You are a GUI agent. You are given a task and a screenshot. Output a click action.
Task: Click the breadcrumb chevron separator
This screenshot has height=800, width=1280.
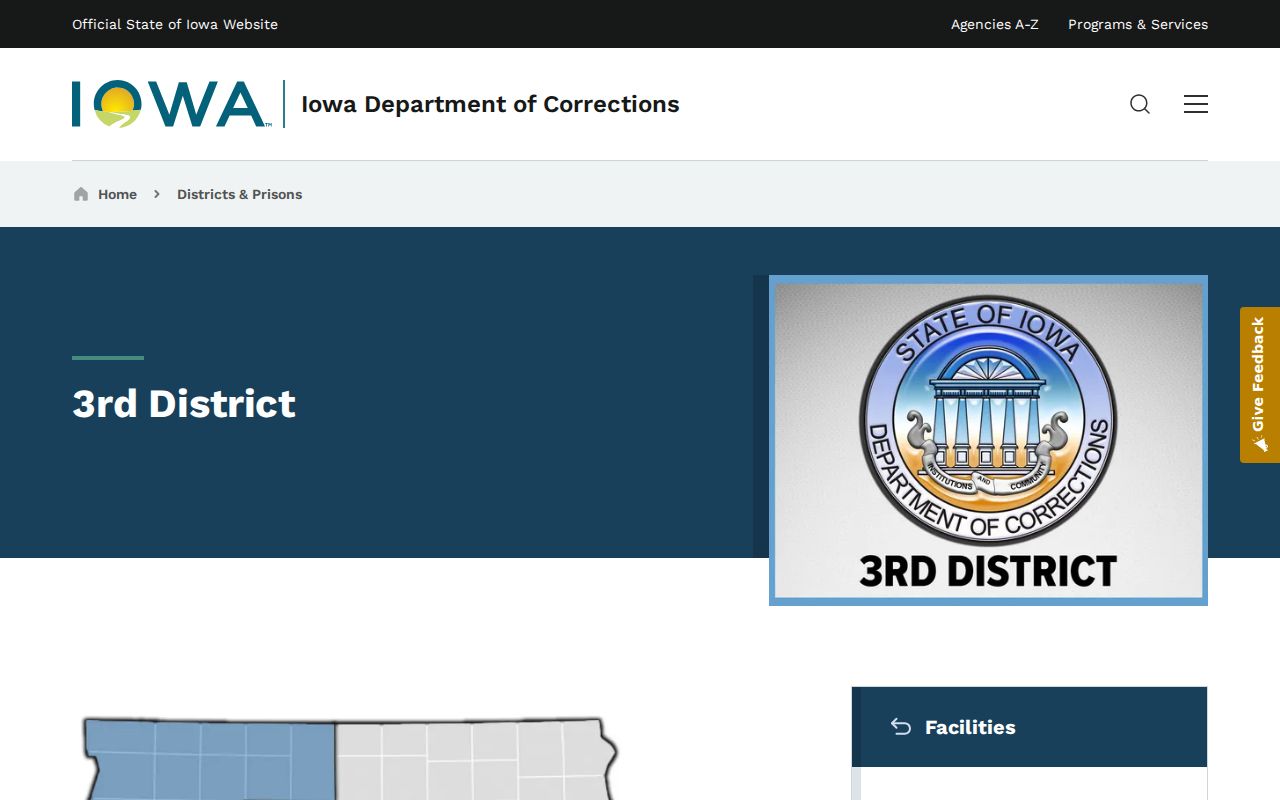[x=157, y=194]
